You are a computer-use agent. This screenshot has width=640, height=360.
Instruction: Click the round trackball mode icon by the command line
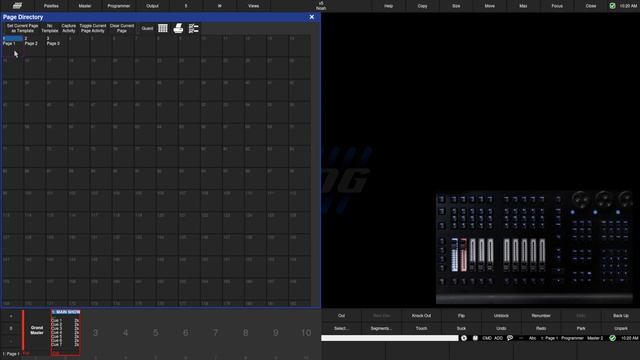click(x=464, y=338)
